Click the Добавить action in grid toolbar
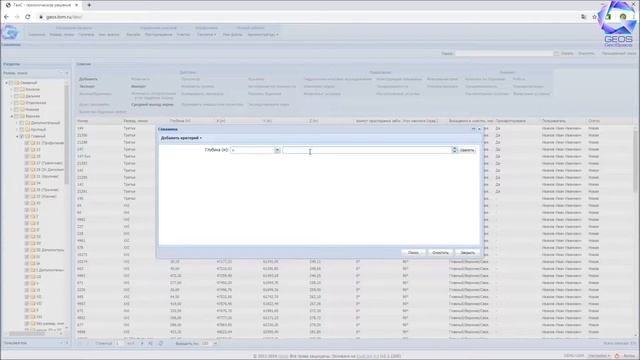 (88, 79)
